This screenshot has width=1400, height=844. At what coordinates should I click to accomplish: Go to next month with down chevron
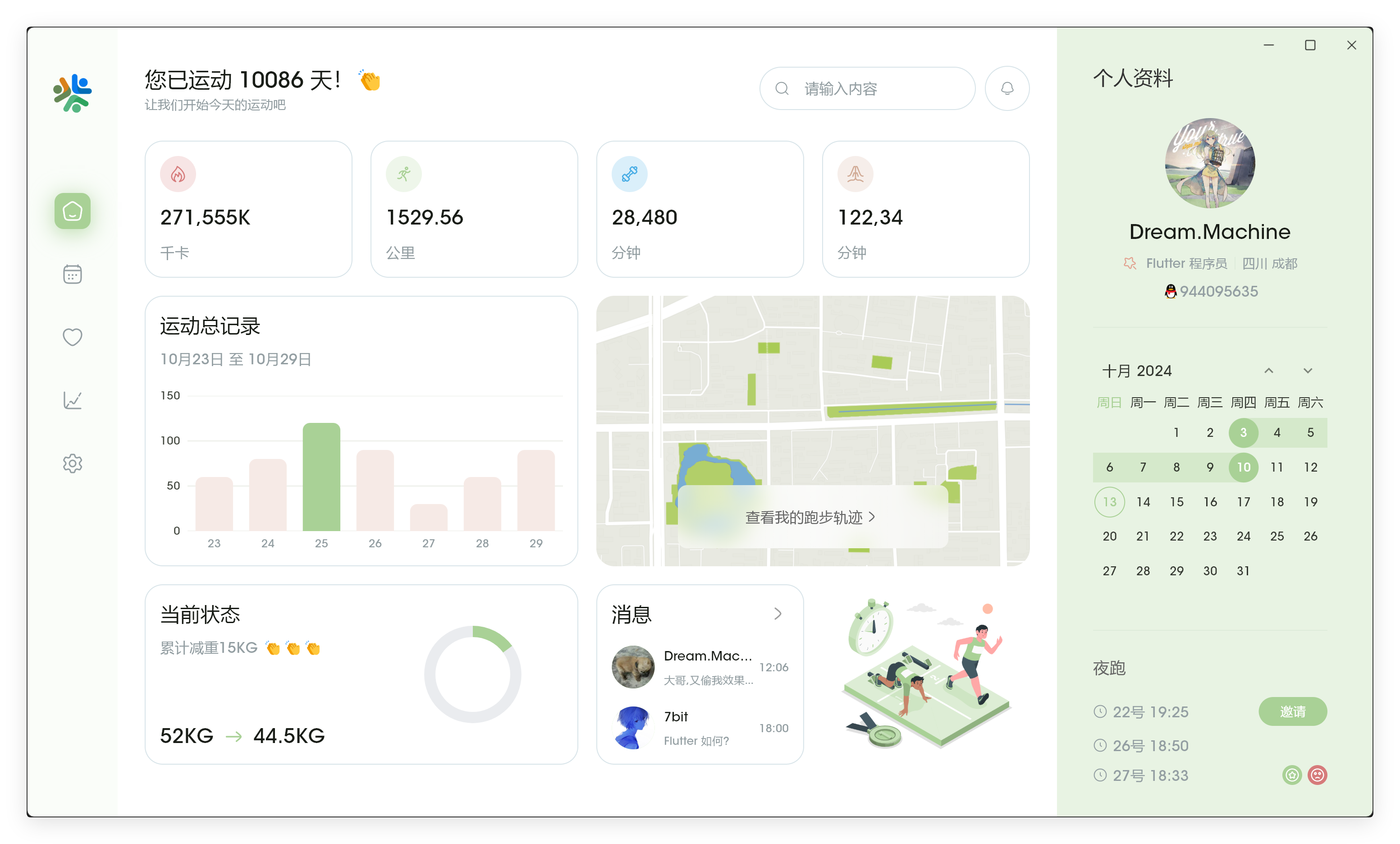[1308, 371]
